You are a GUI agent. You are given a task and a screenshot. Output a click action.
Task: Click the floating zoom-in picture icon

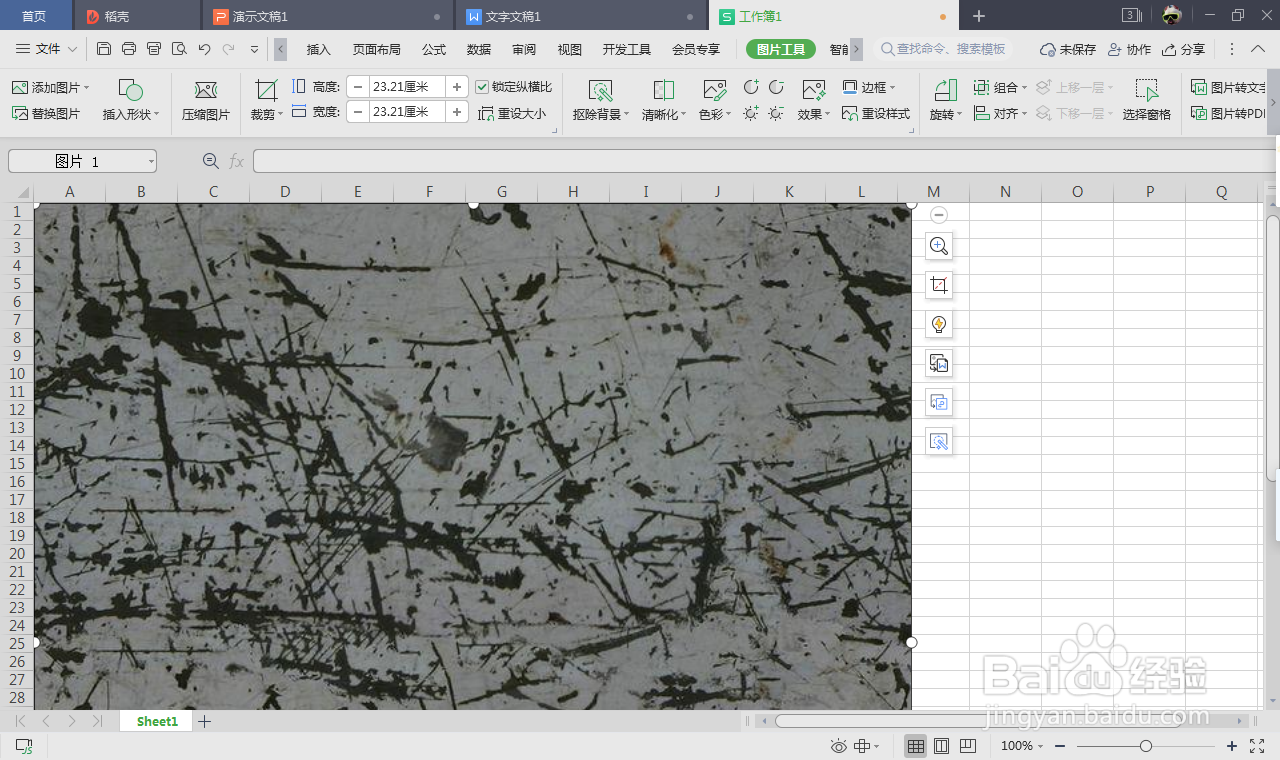(x=939, y=246)
